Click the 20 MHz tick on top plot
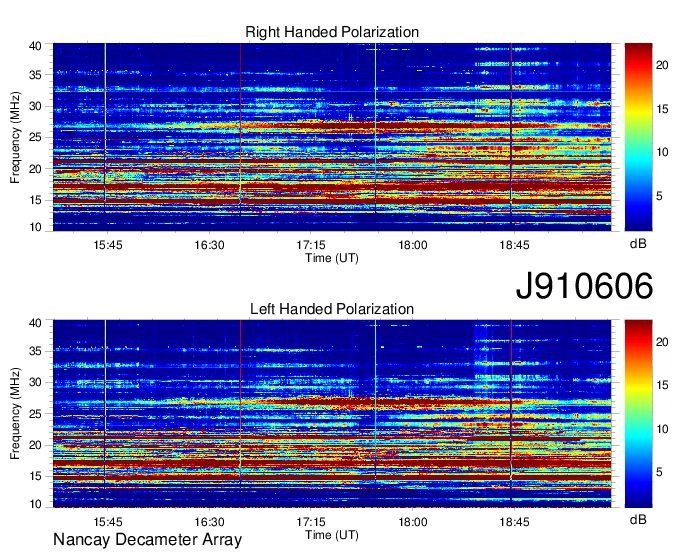Image resolution: width=680 pixels, height=552 pixels. tap(36, 169)
